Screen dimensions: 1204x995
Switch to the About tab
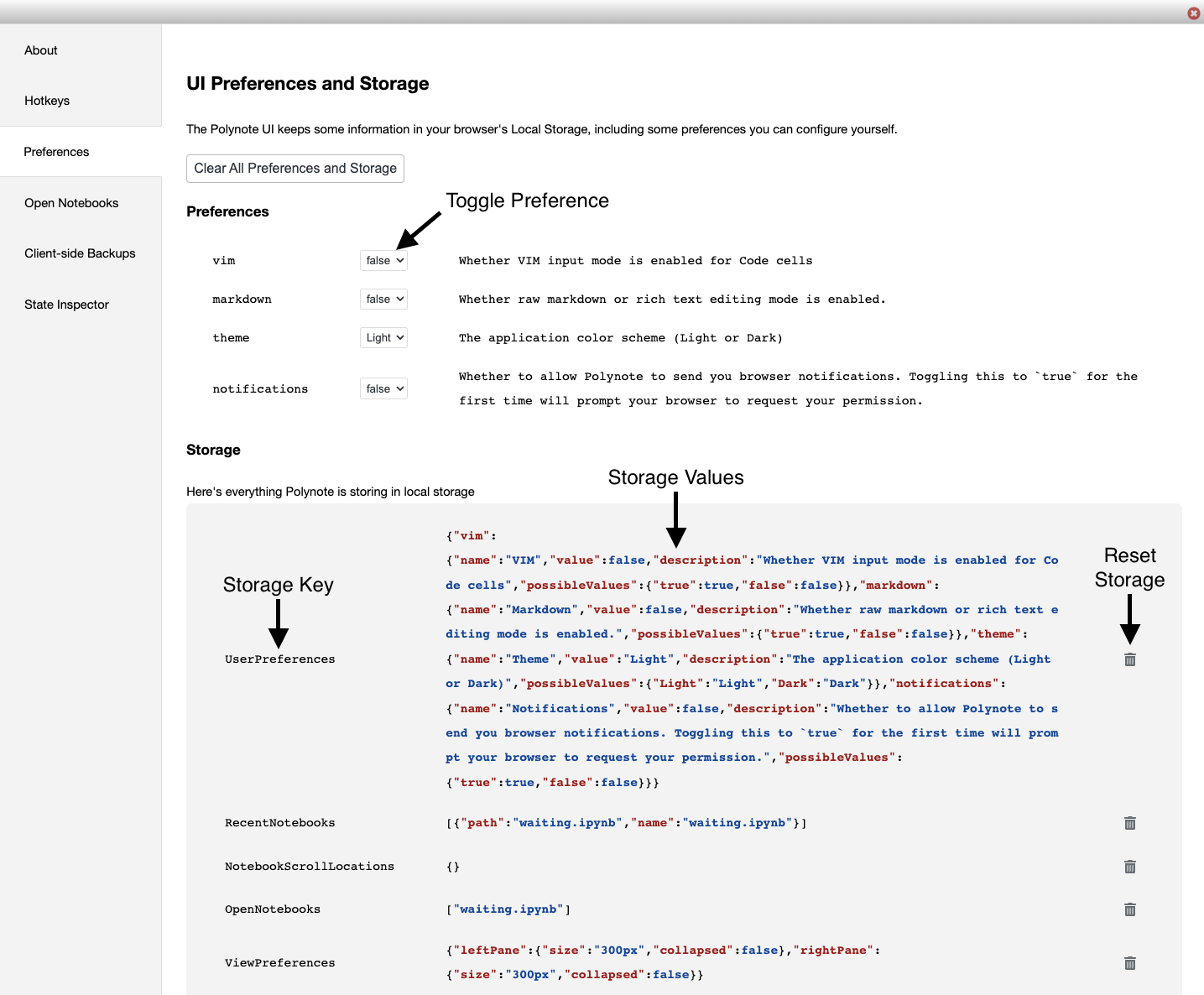(x=41, y=50)
